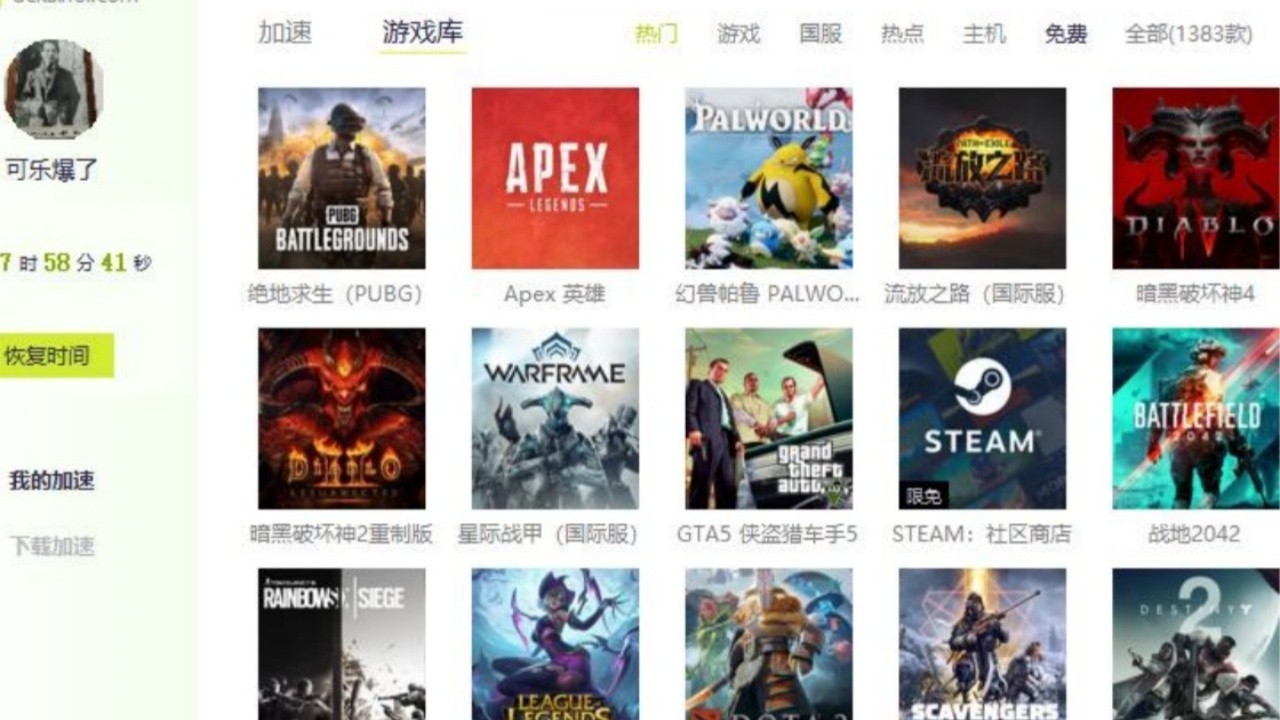Image resolution: width=1280 pixels, height=720 pixels.
Task: Switch to the 加速 tab
Action: coord(285,32)
